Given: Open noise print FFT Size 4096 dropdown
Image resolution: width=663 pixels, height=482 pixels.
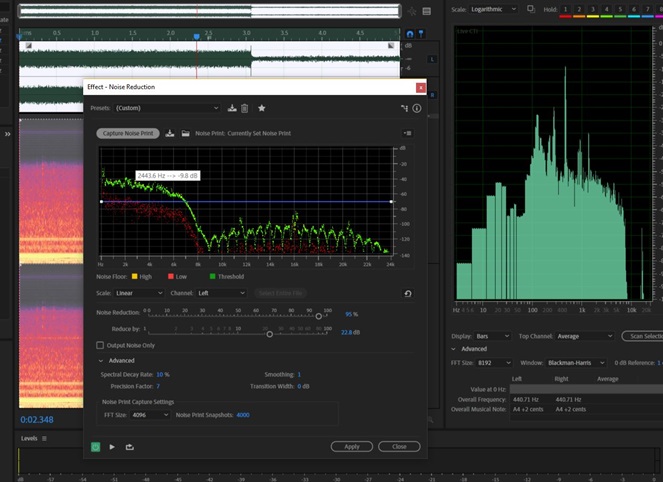Looking at the screenshot, I should tap(150, 415).
